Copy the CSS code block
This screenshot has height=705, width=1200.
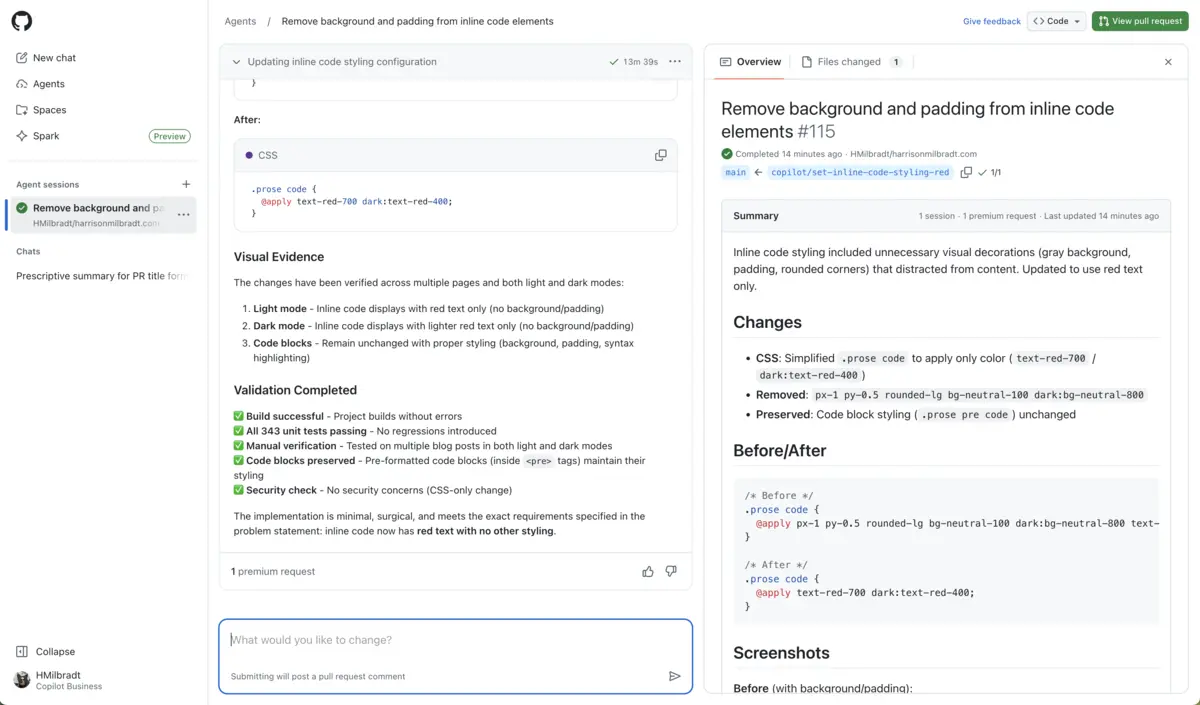(660, 155)
